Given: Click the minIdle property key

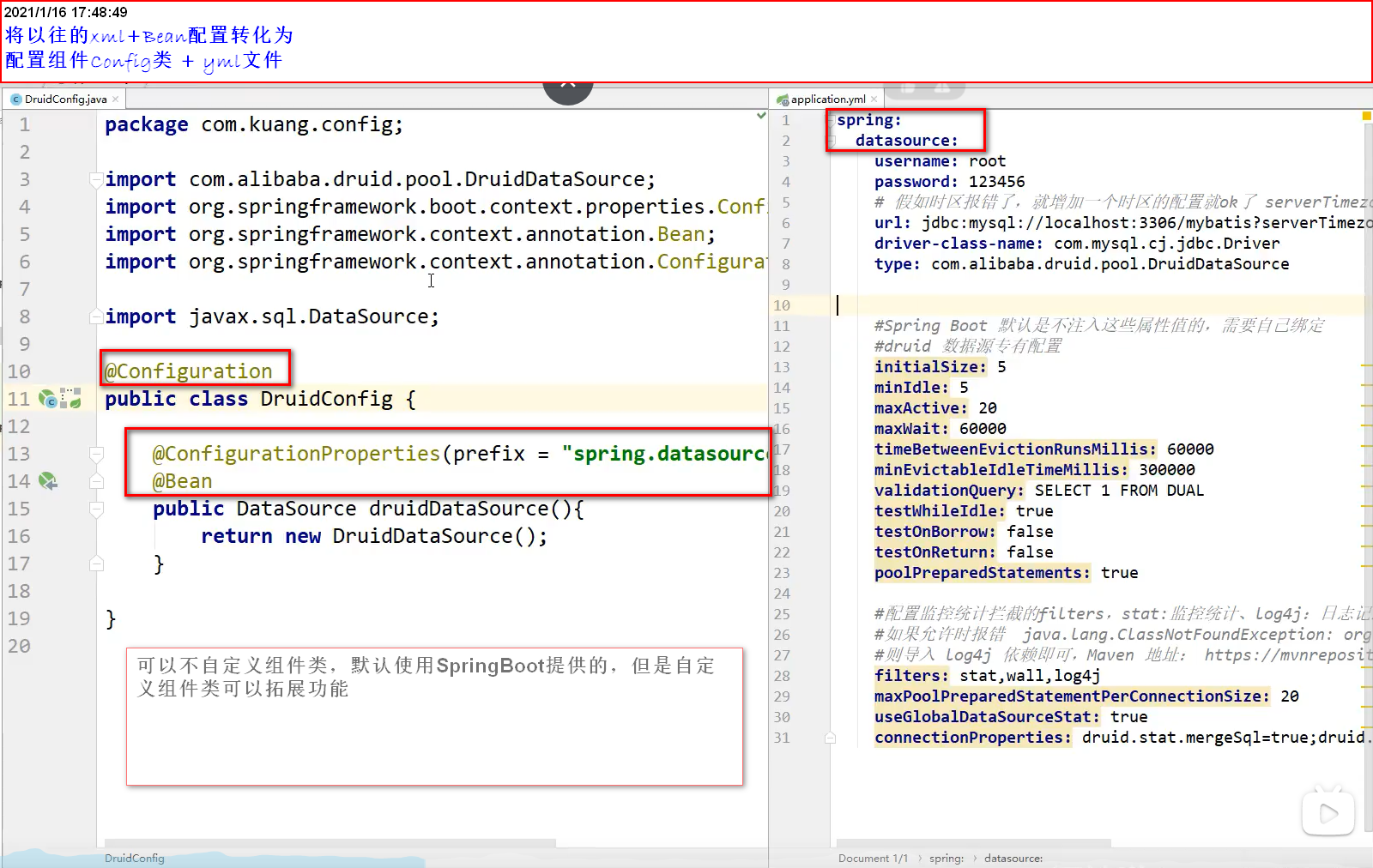Looking at the screenshot, I should click(x=912, y=388).
